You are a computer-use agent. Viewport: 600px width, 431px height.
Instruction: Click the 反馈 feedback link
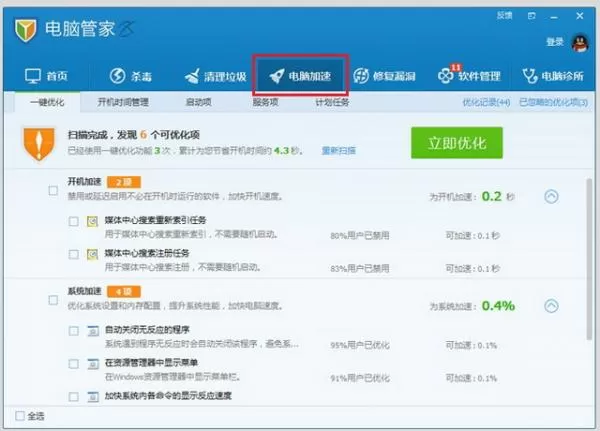[504, 16]
